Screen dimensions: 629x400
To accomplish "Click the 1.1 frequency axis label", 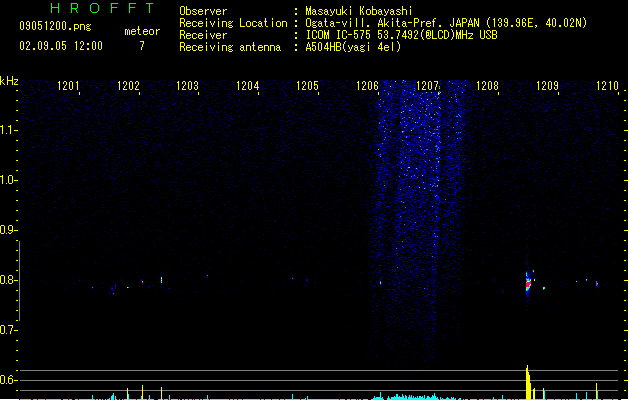I will (x=8, y=130).
